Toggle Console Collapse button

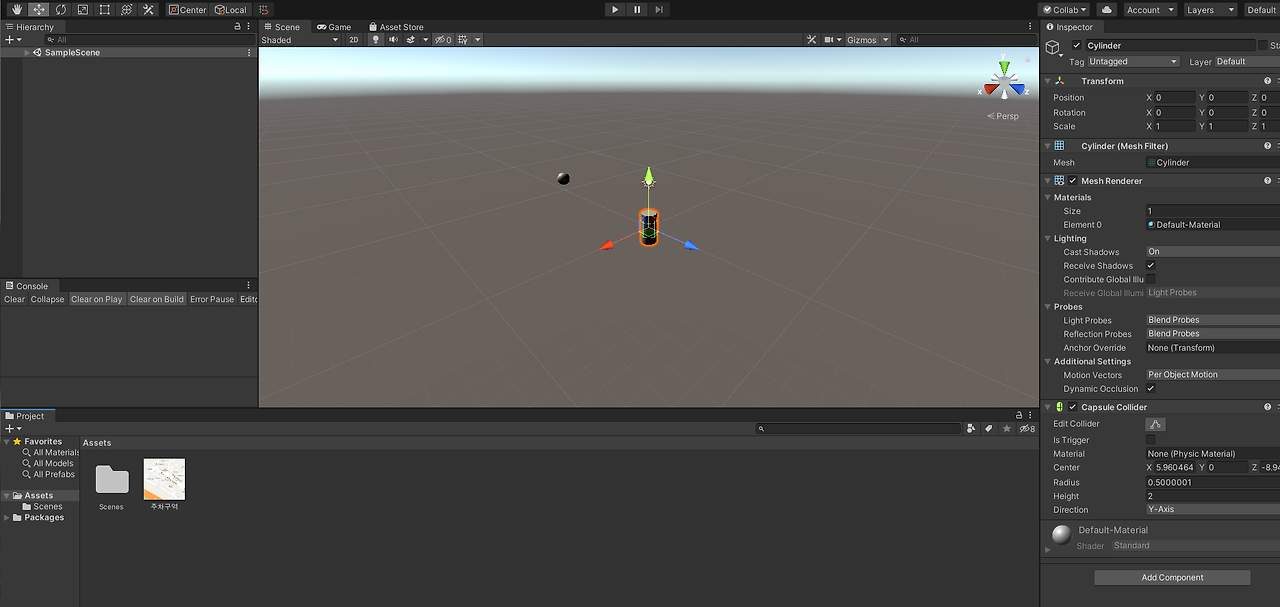(47, 299)
